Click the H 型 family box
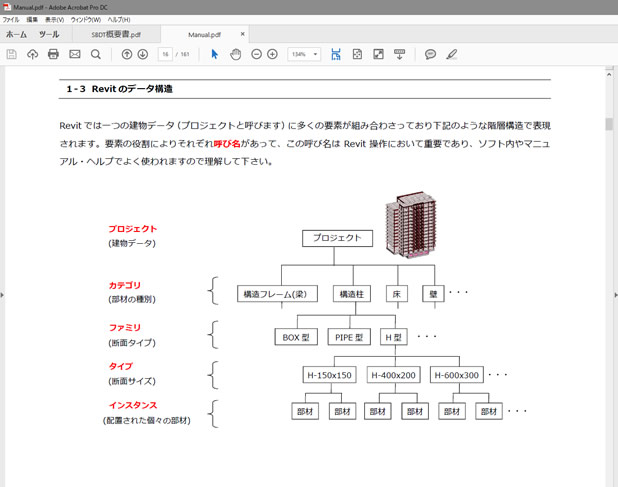This screenshot has height=487, width=618. click(x=394, y=337)
